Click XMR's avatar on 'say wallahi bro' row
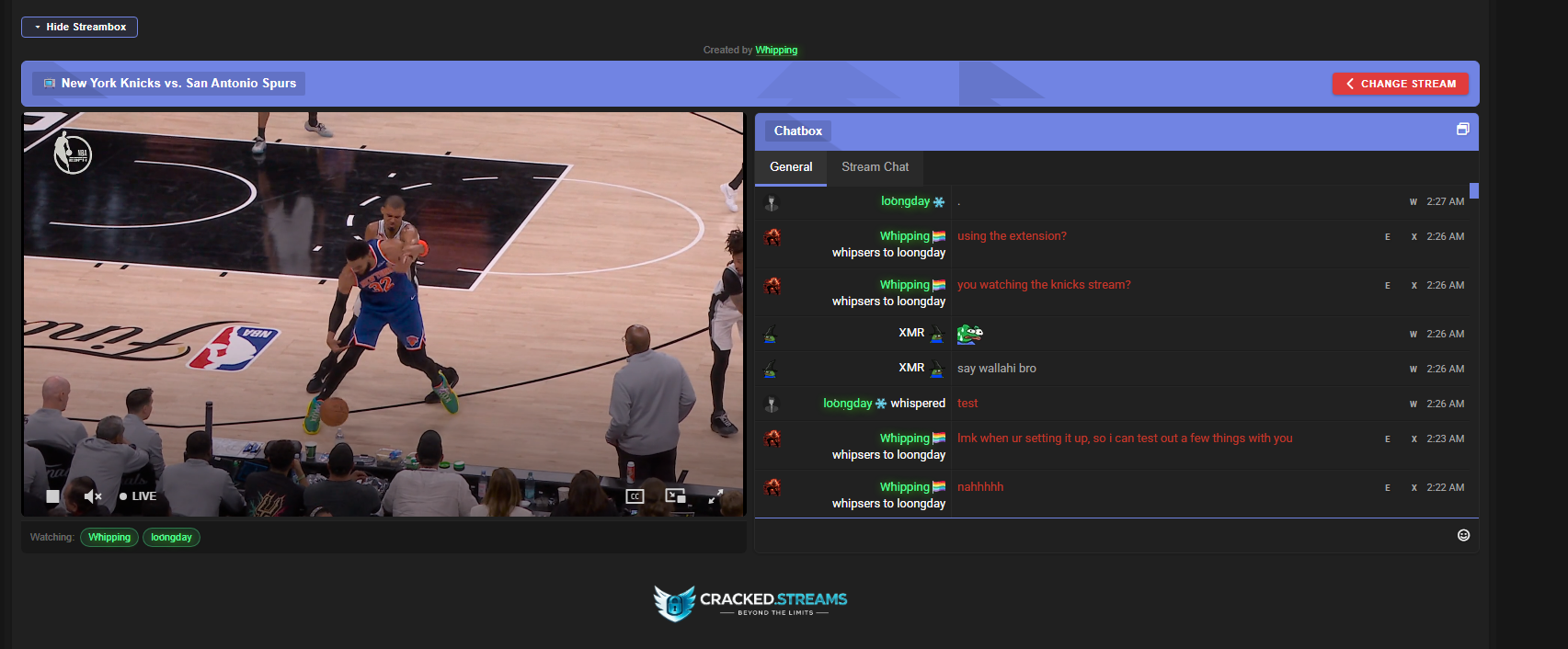 [771, 370]
